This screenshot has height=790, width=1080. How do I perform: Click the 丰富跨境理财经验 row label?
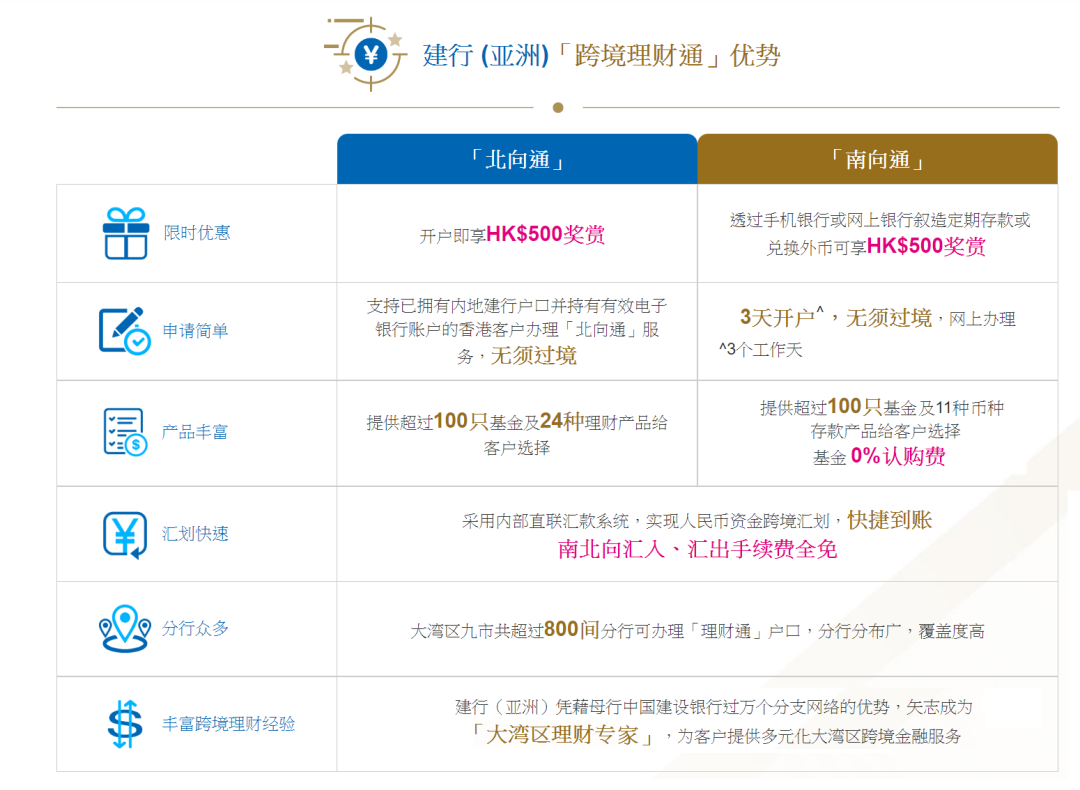point(229,724)
